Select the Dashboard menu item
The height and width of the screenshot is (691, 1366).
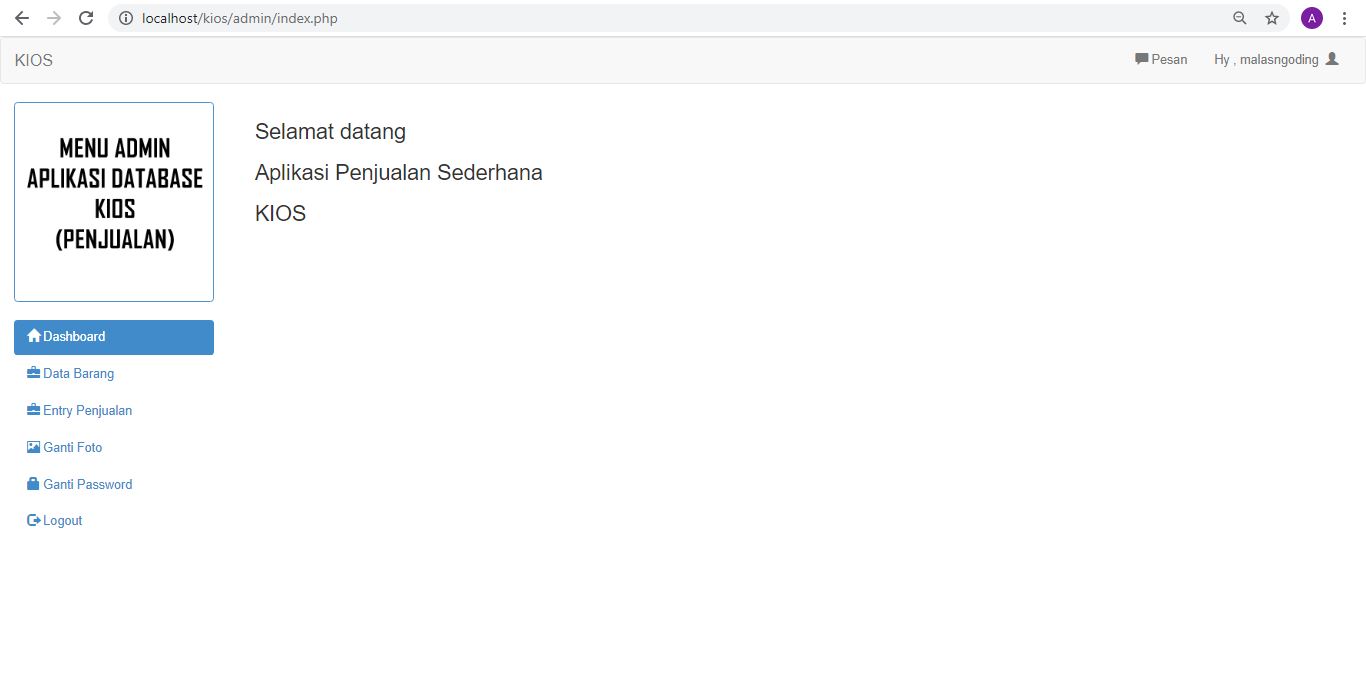(74, 337)
